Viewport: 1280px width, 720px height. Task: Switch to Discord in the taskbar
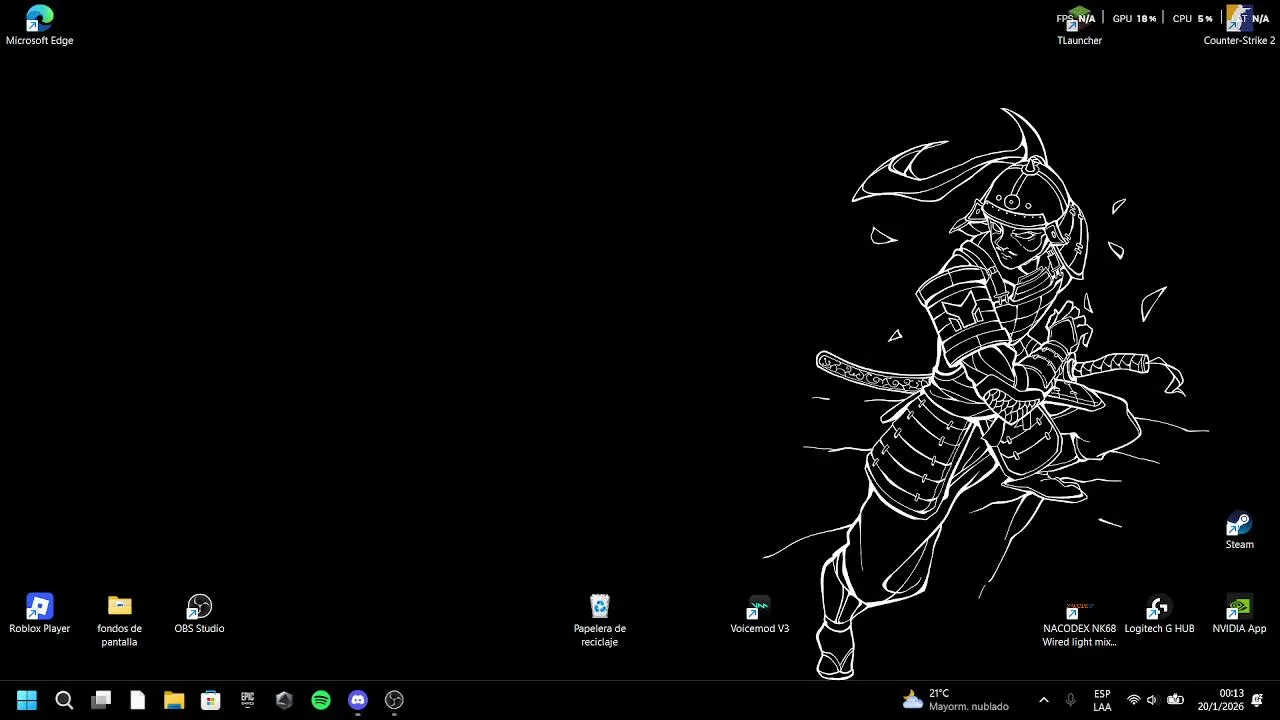coord(358,700)
